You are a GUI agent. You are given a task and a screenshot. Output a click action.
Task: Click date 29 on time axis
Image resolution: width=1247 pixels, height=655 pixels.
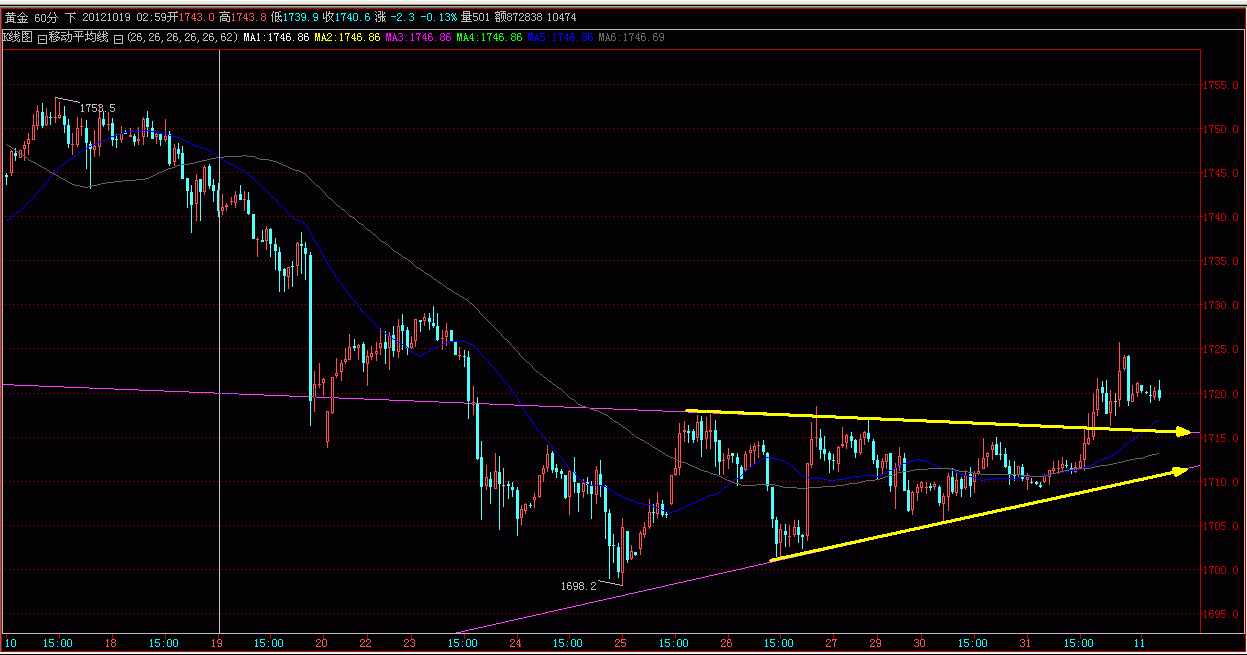pos(877,643)
